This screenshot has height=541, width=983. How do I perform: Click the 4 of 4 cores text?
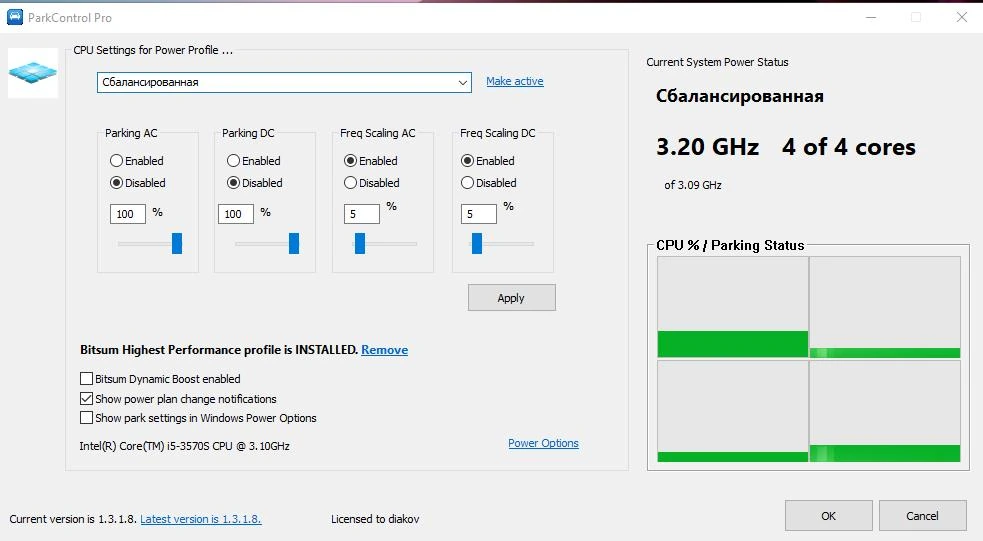pyautogui.click(x=849, y=147)
